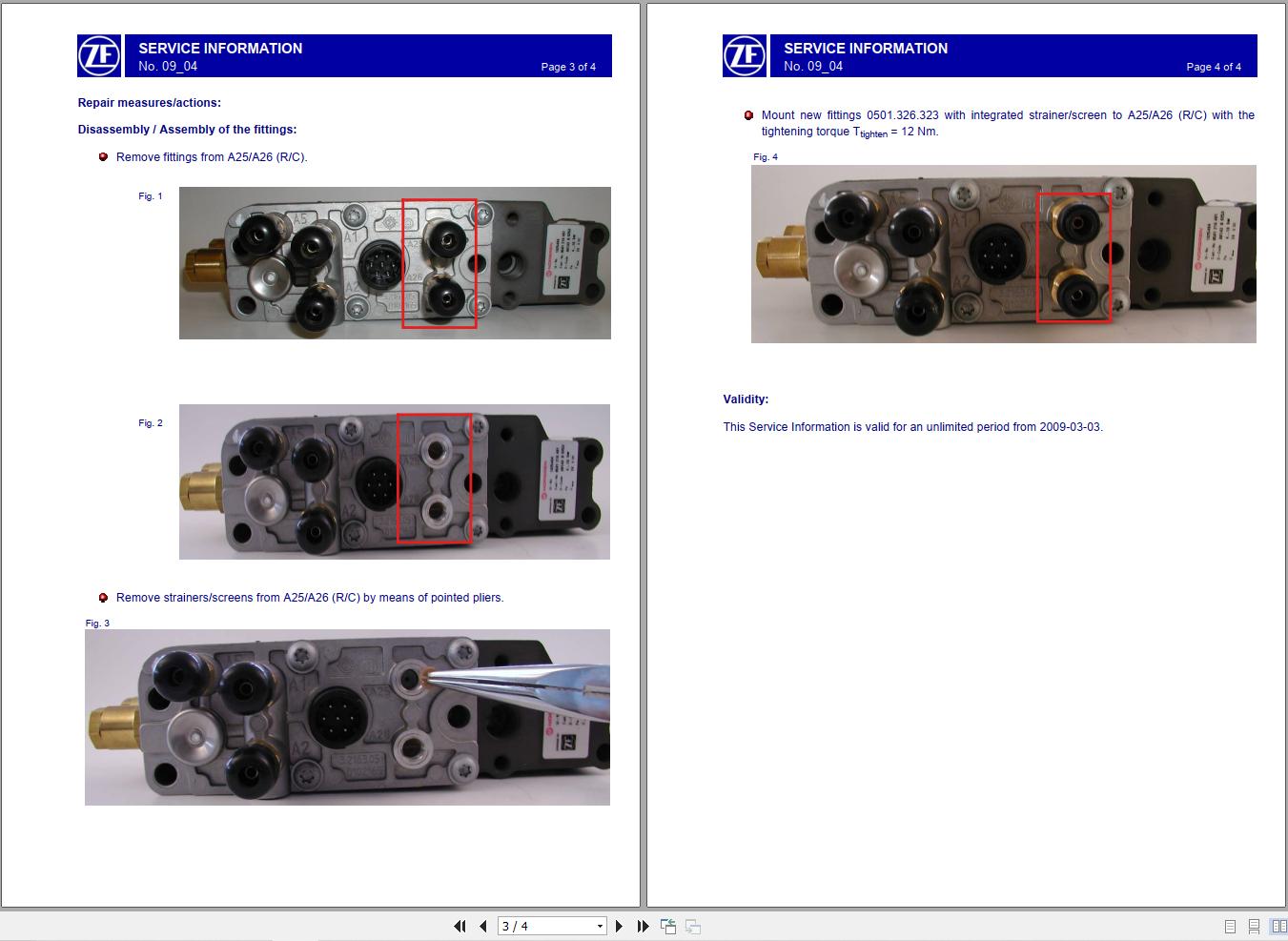Switch to continuous scrolling view mode
This screenshot has height=941, width=1288.
click(x=1254, y=926)
